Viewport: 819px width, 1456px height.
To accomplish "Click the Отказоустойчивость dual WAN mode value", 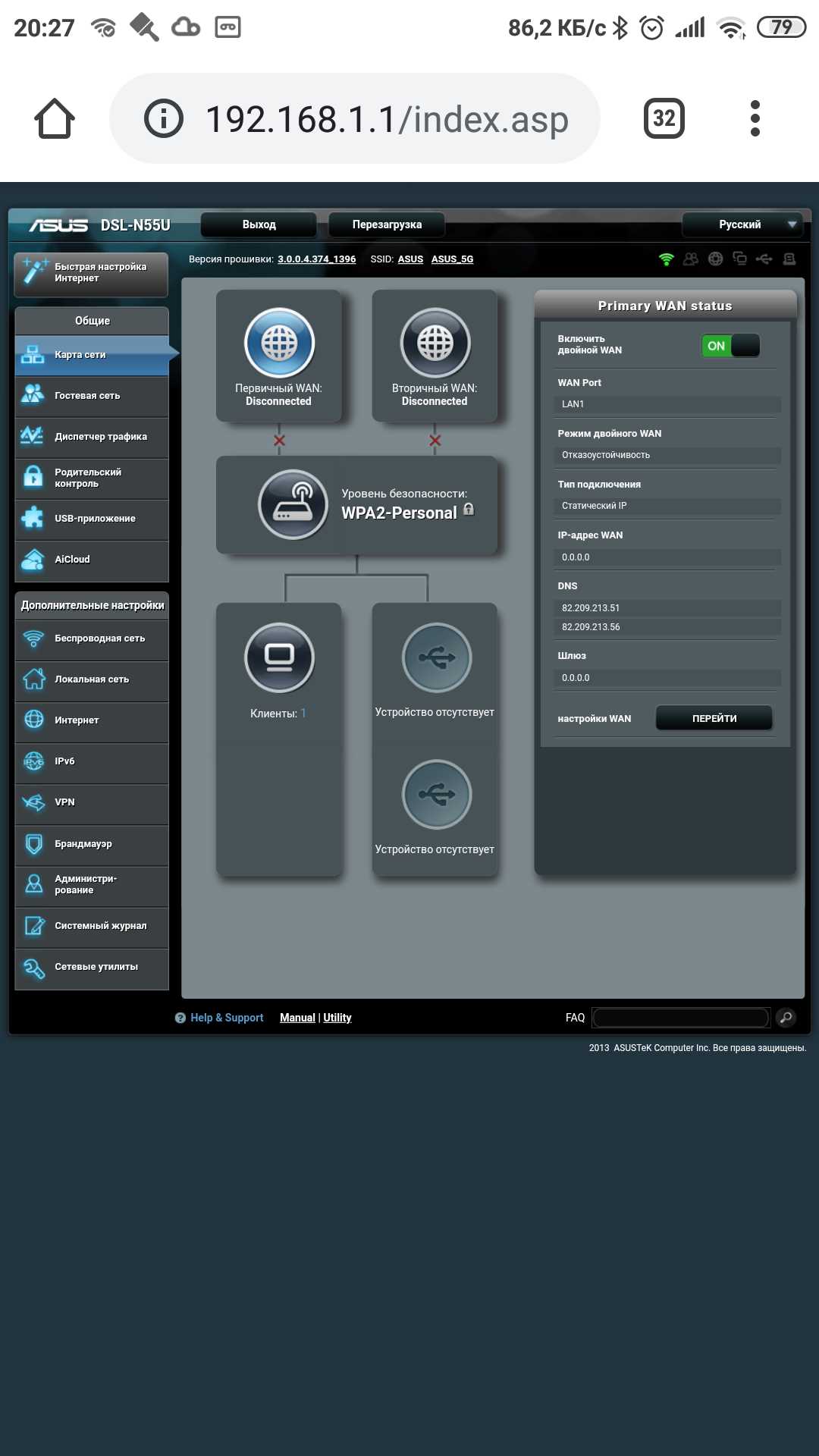I will 667,455.
